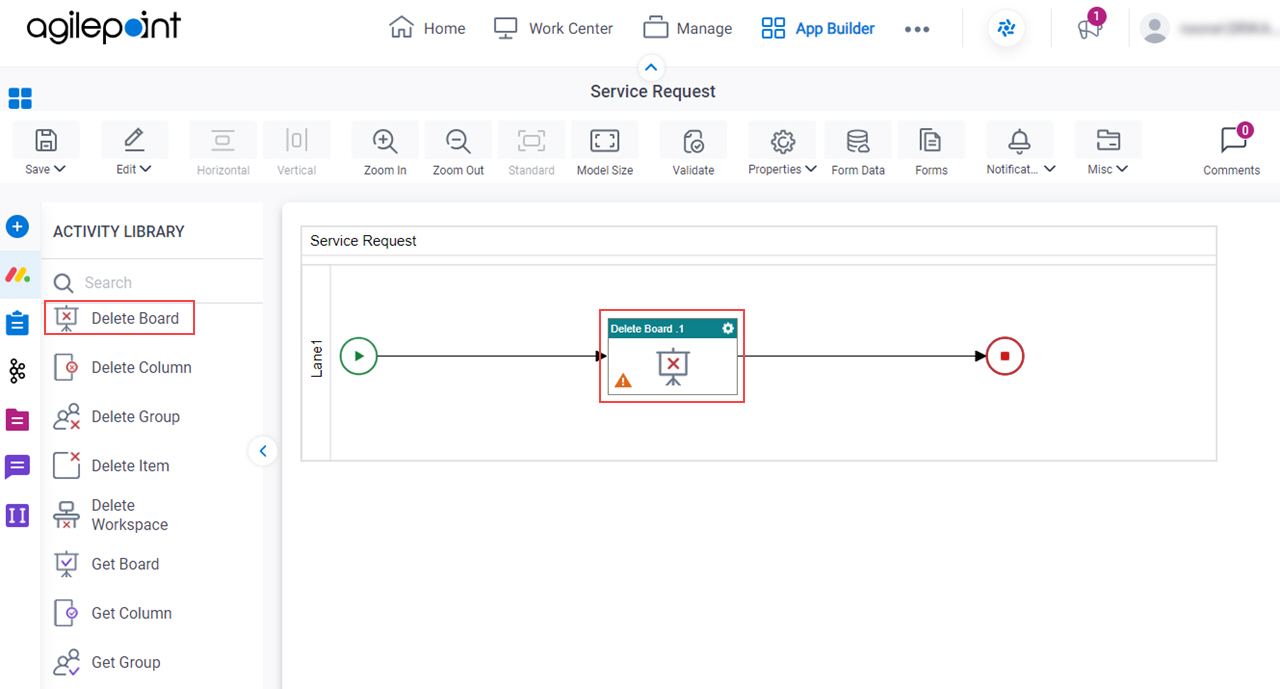1280x689 pixels.
Task: Click the pinwheel AI assistant icon
Action: point(1007,29)
